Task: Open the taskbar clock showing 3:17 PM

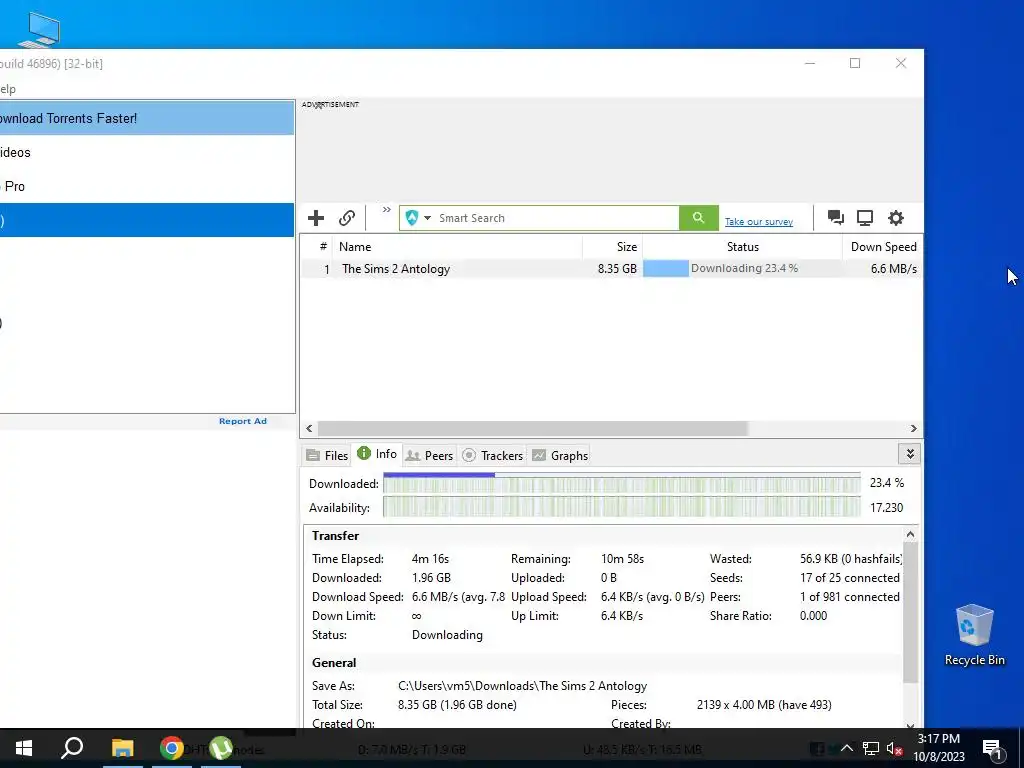Action: click(x=938, y=748)
